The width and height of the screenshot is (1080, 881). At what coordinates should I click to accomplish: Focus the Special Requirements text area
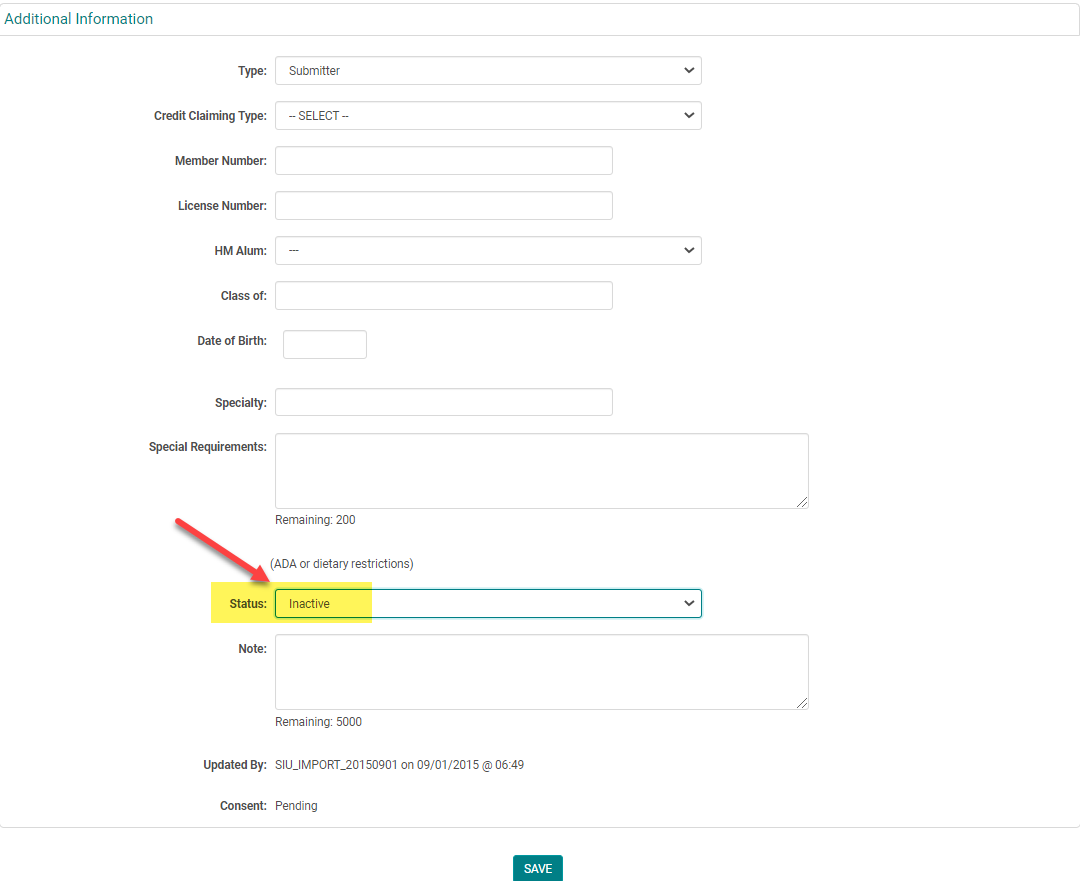click(x=541, y=471)
